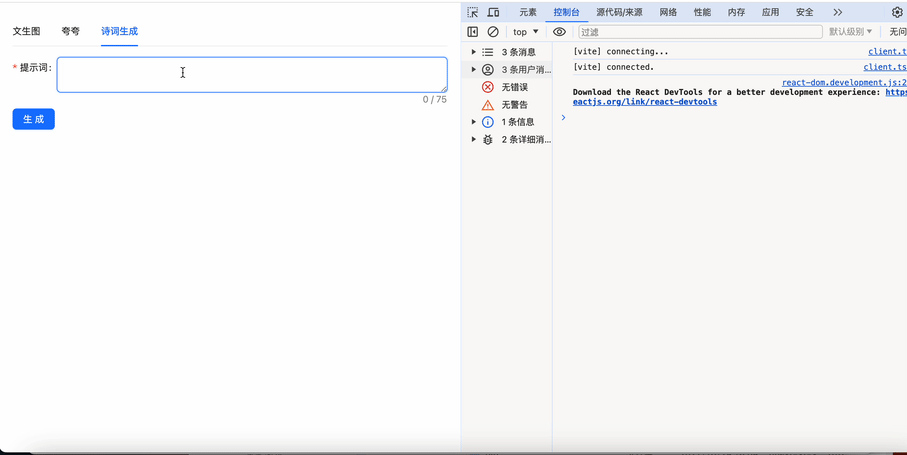Open the 夸夸 page tab
Image resolution: width=907 pixels, height=455 pixels.
pyautogui.click(x=71, y=31)
